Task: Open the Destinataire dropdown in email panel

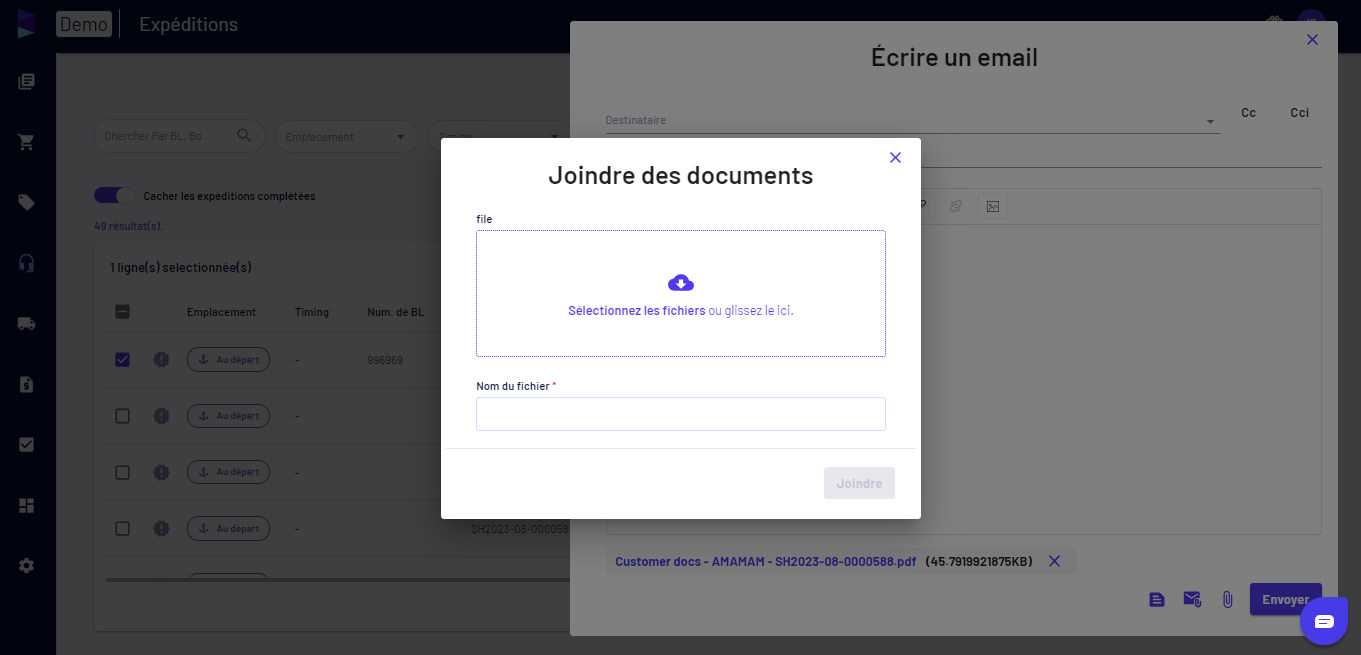Action: 912,121
